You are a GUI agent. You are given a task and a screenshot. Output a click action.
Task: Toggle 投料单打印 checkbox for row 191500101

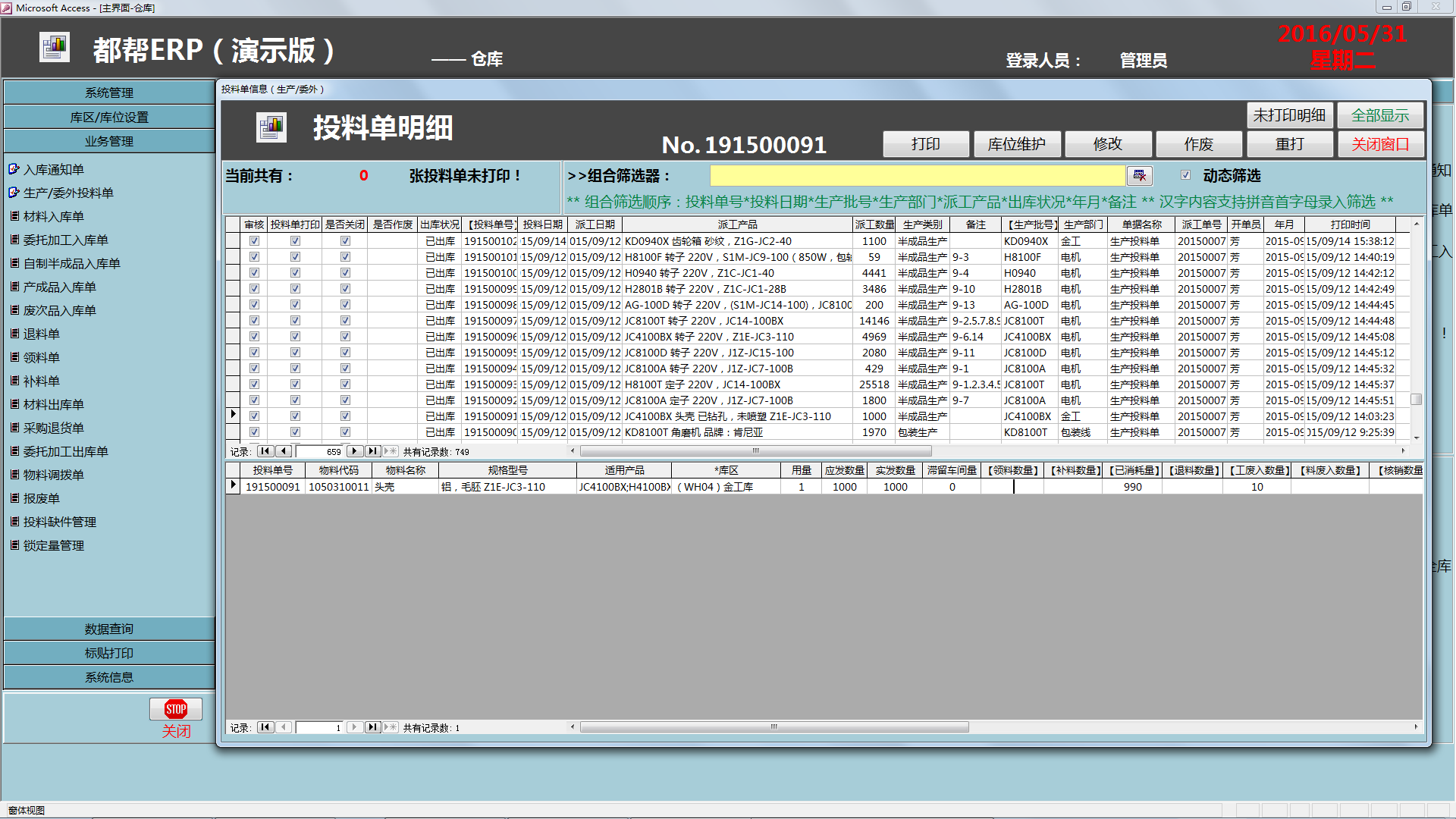click(295, 257)
